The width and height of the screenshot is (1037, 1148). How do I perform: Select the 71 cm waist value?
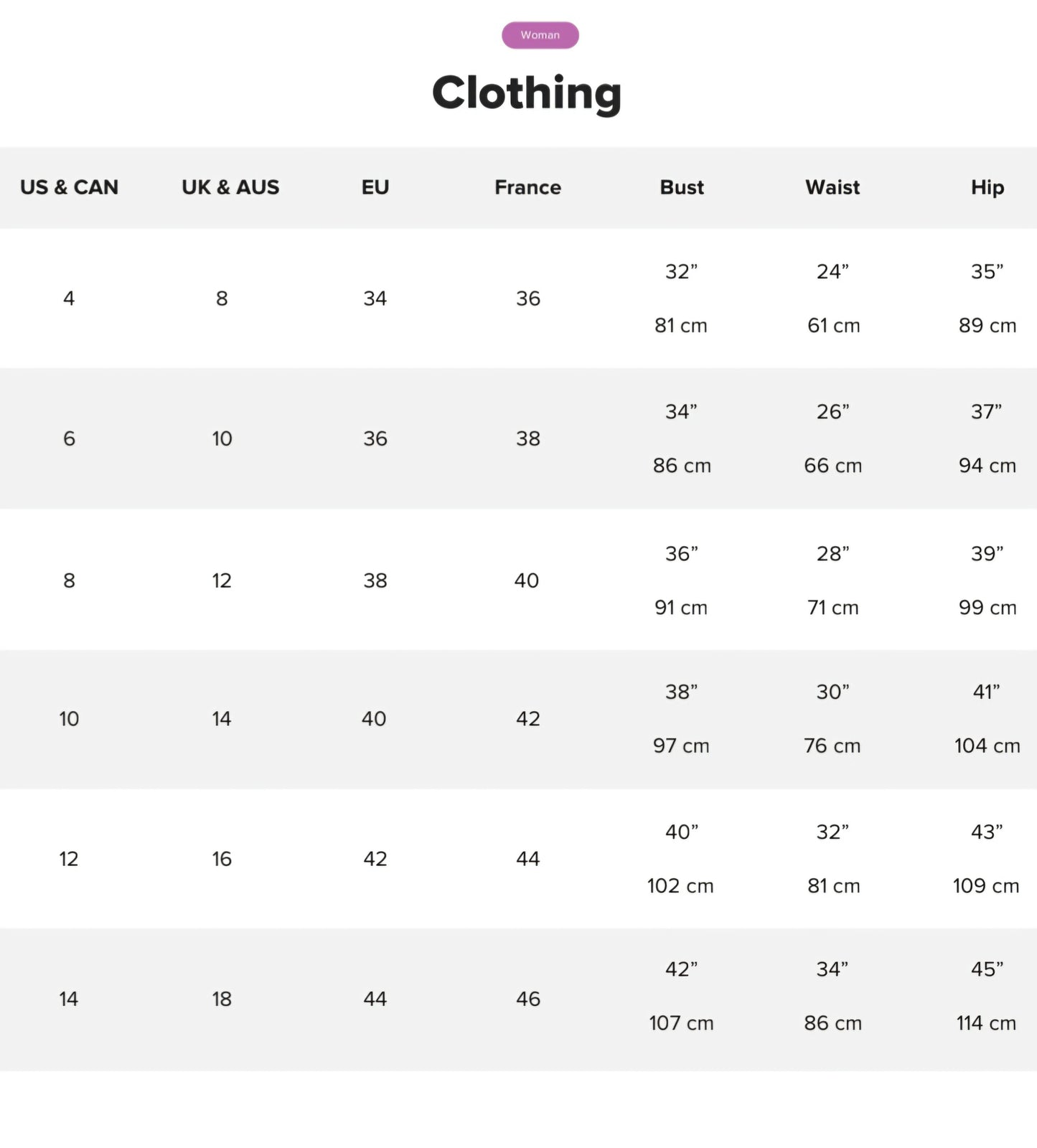[x=832, y=608]
